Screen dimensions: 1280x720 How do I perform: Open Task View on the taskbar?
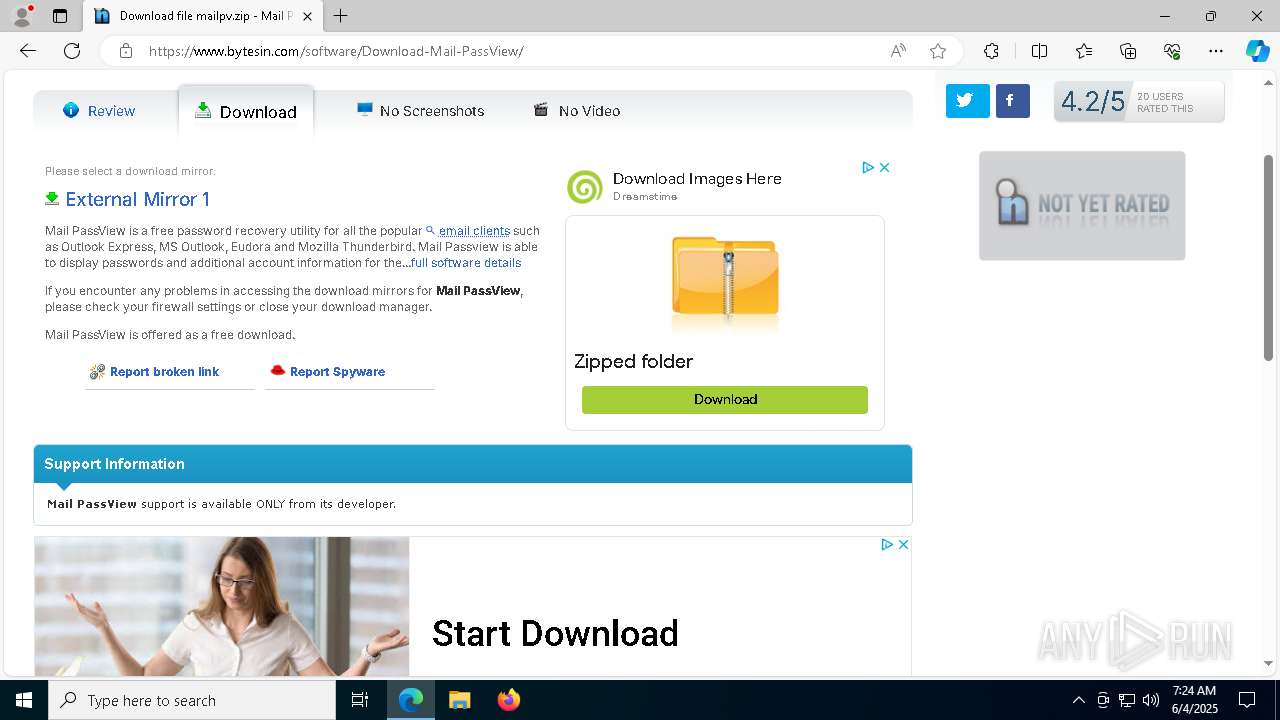click(360, 700)
